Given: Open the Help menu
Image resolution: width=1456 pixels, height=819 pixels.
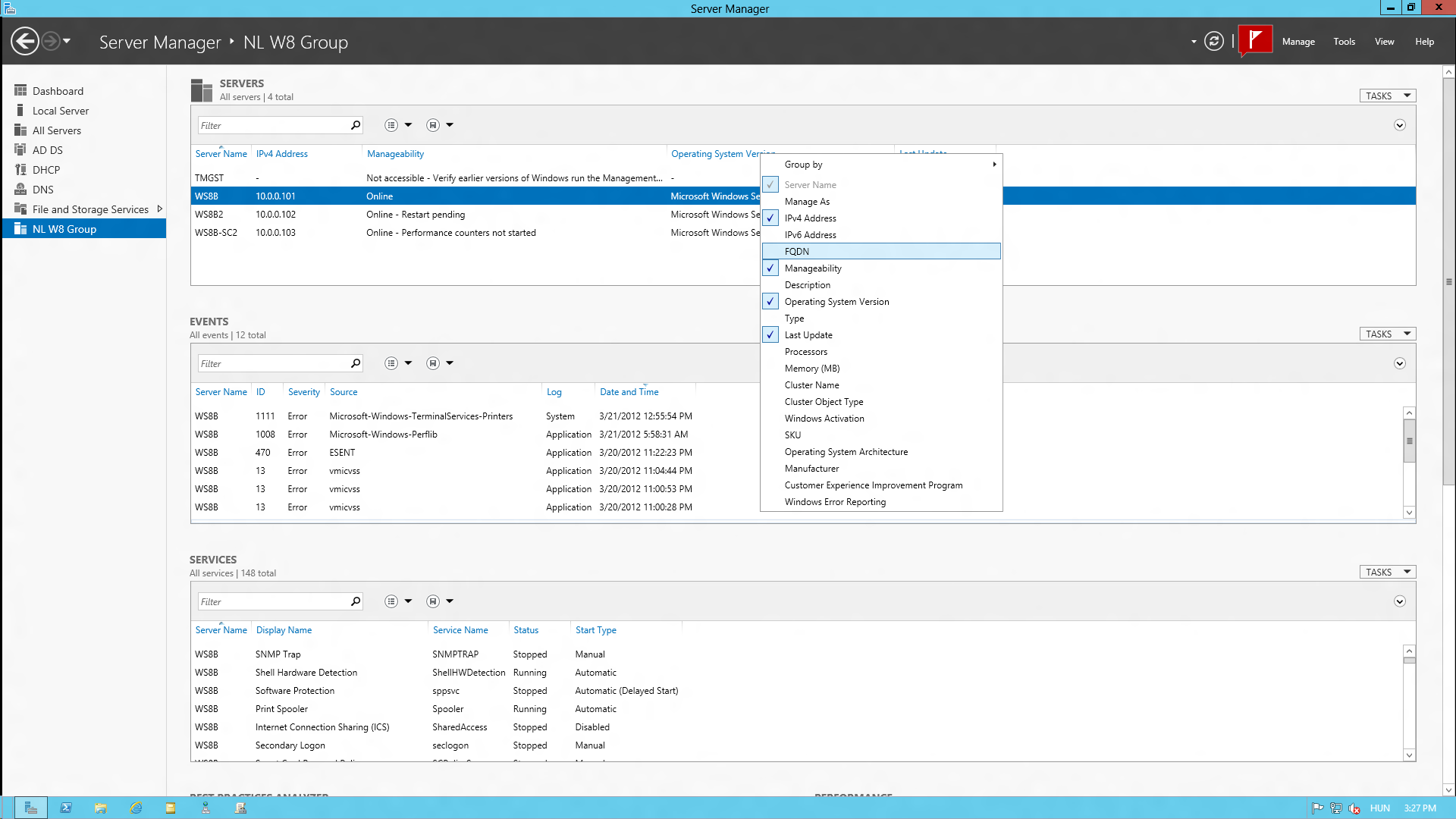Looking at the screenshot, I should [x=1424, y=42].
